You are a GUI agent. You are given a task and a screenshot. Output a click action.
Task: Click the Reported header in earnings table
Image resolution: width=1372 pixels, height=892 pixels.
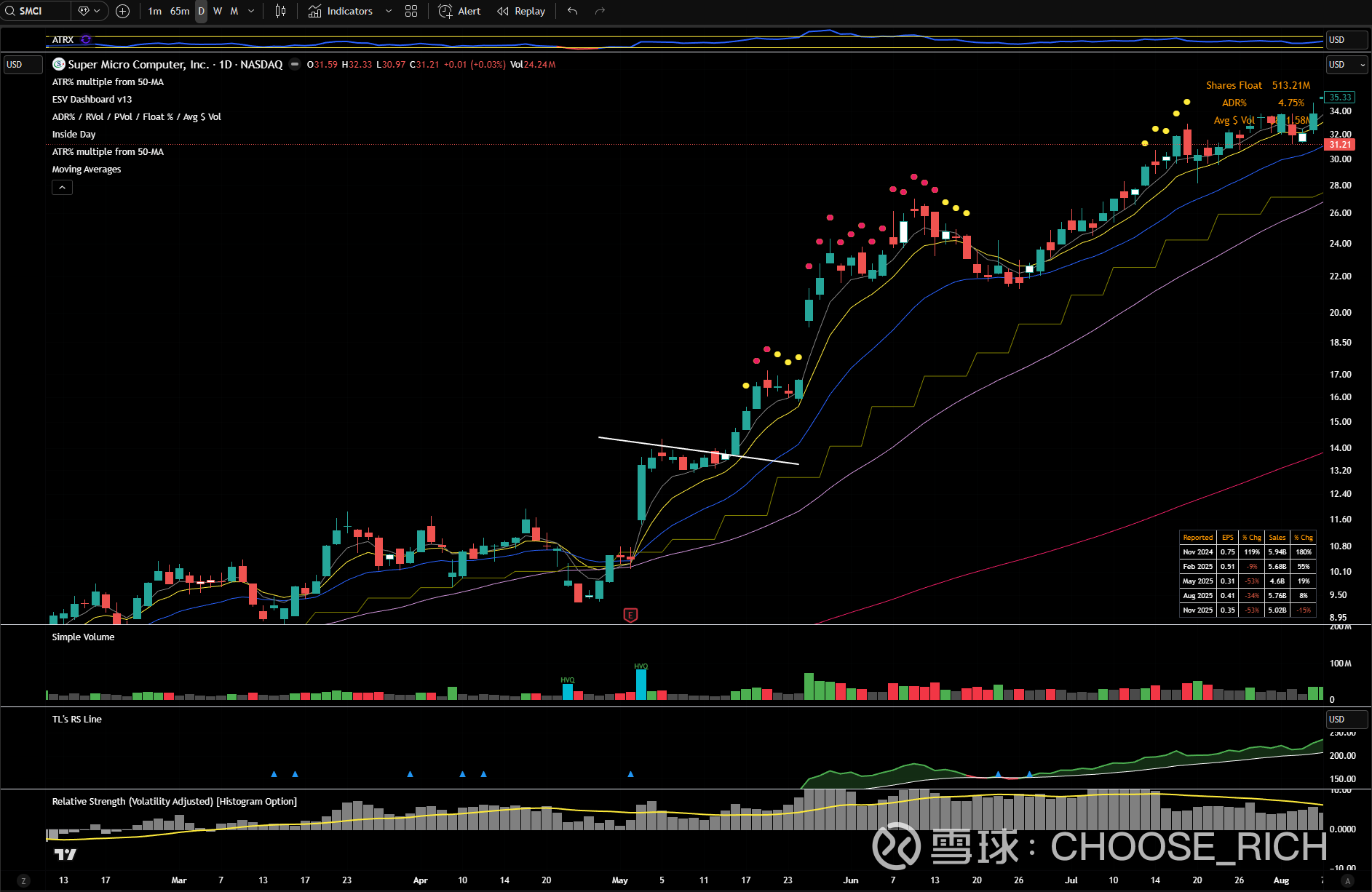(1198, 538)
